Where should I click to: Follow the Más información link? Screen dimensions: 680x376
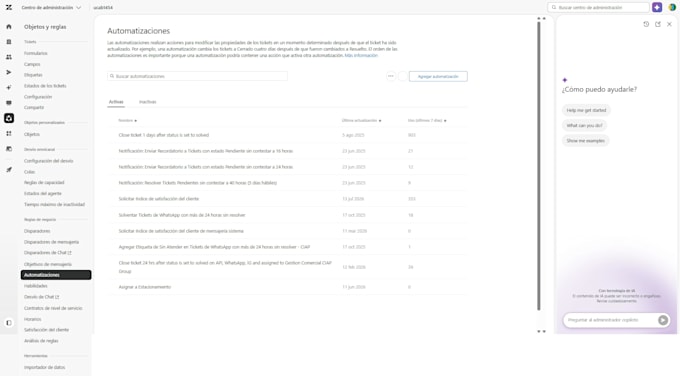pos(361,56)
